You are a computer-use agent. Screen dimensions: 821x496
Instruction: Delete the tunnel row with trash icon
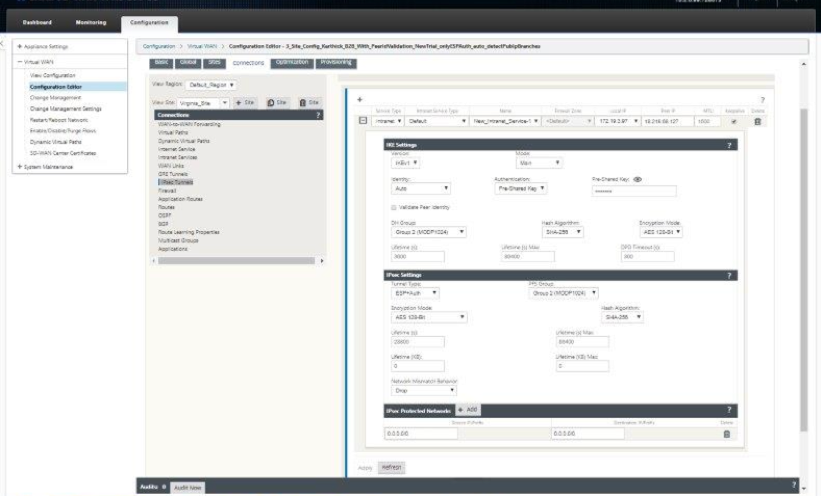tap(757, 122)
